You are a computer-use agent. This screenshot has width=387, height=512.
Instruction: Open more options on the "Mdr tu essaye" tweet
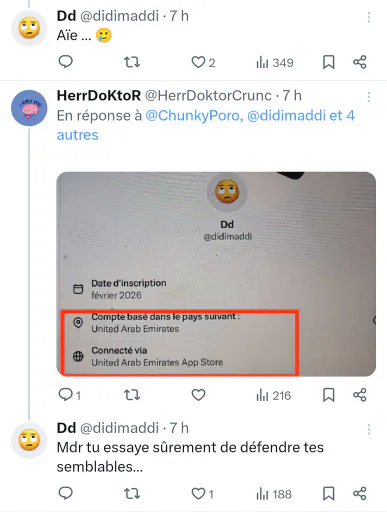[x=369, y=429]
